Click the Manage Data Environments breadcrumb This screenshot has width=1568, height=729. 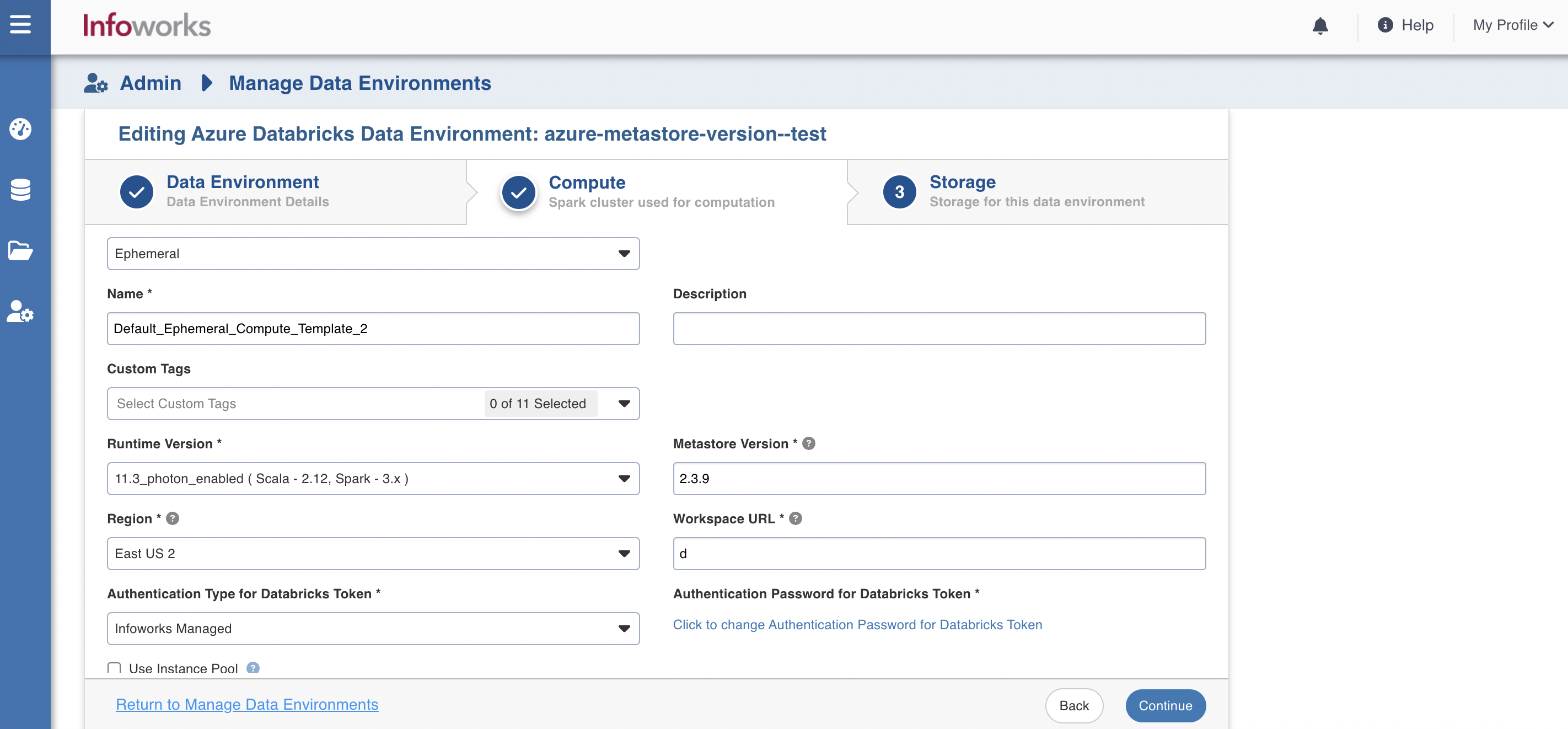(359, 83)
